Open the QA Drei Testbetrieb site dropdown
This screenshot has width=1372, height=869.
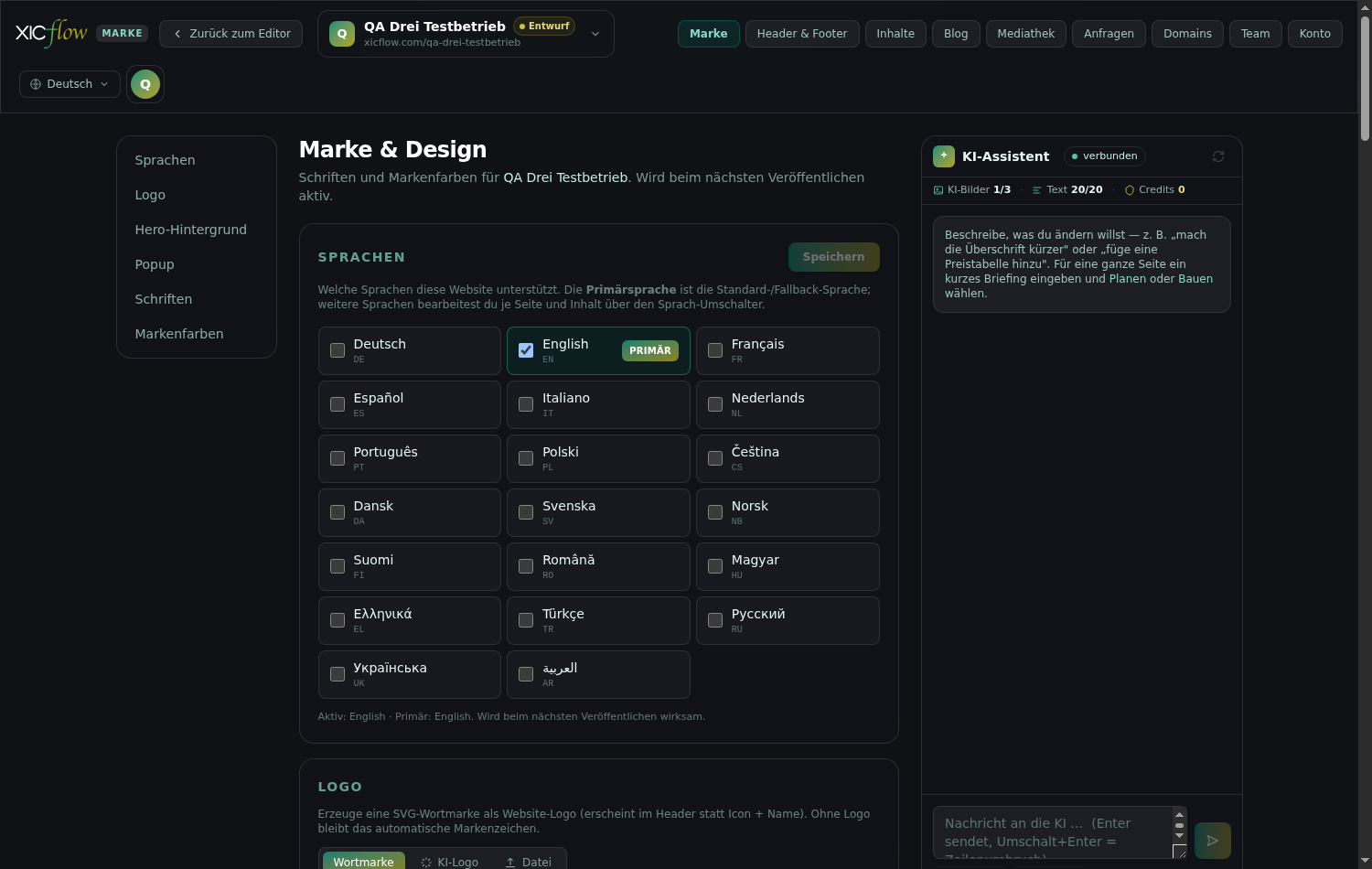[466, 34]
